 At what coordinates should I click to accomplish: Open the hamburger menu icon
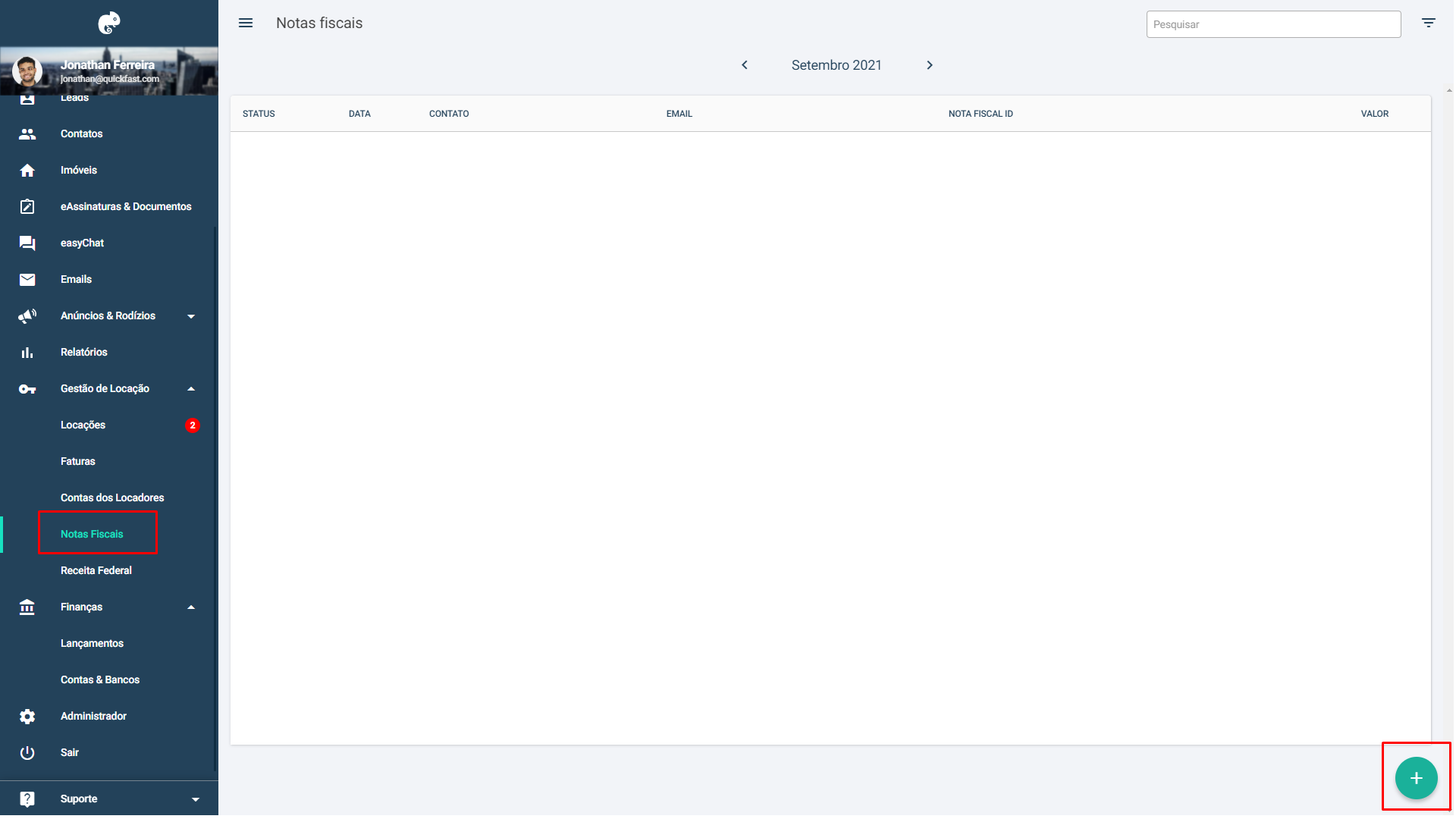(246, 23)
